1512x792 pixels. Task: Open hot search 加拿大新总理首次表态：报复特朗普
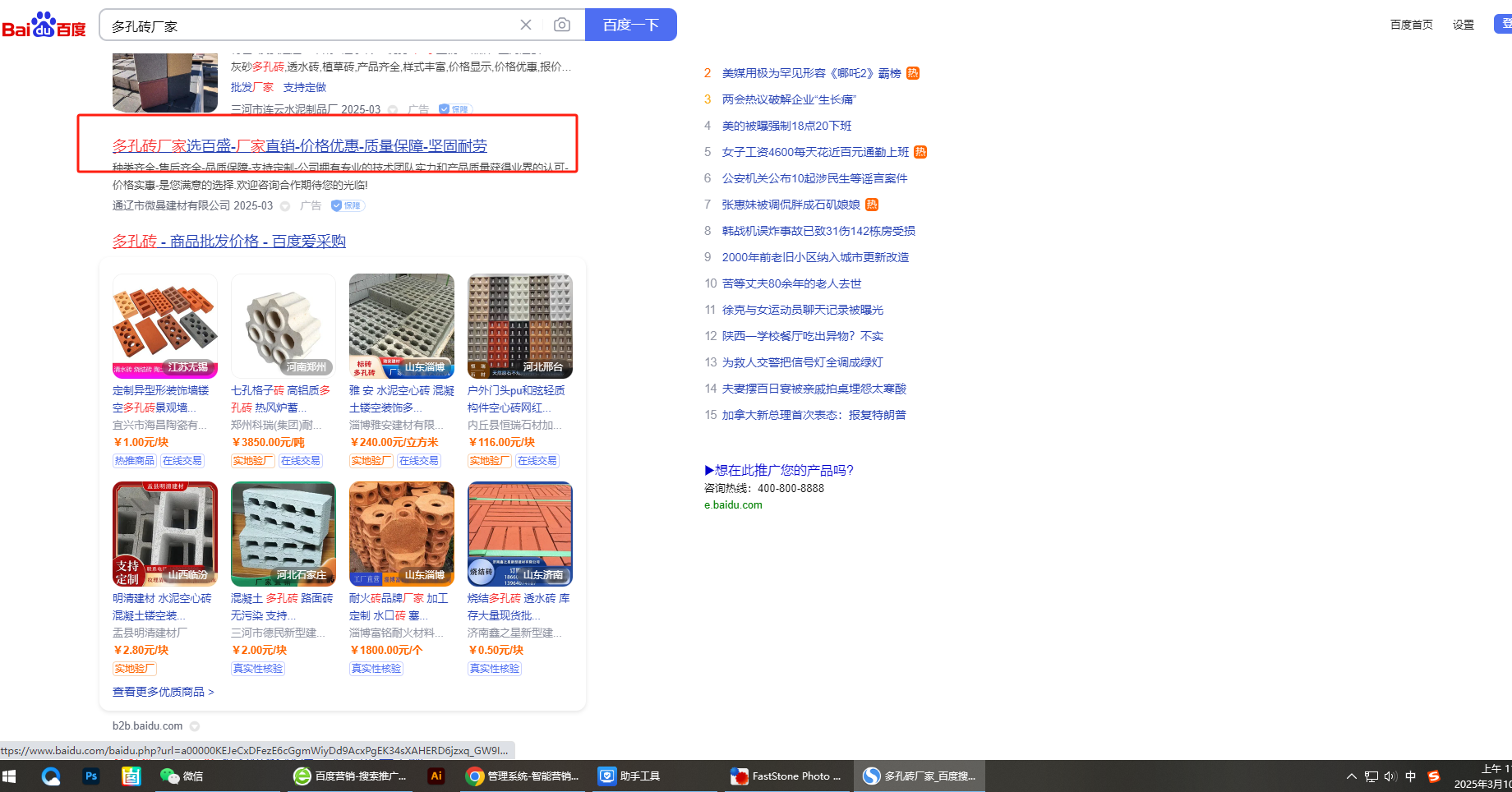click(x=814, y=415)
